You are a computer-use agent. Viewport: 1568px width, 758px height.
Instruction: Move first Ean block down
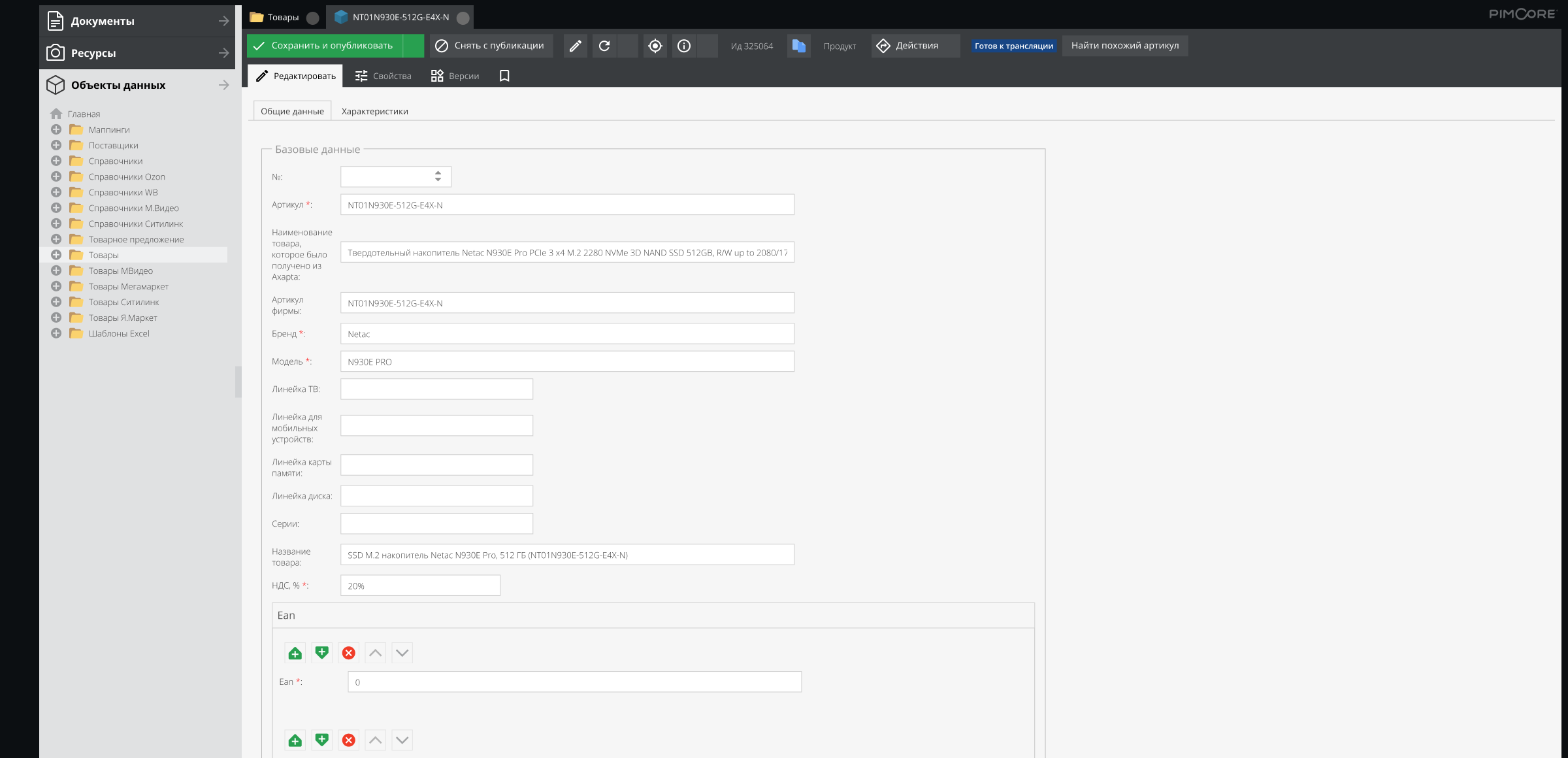tap(402, 653)
